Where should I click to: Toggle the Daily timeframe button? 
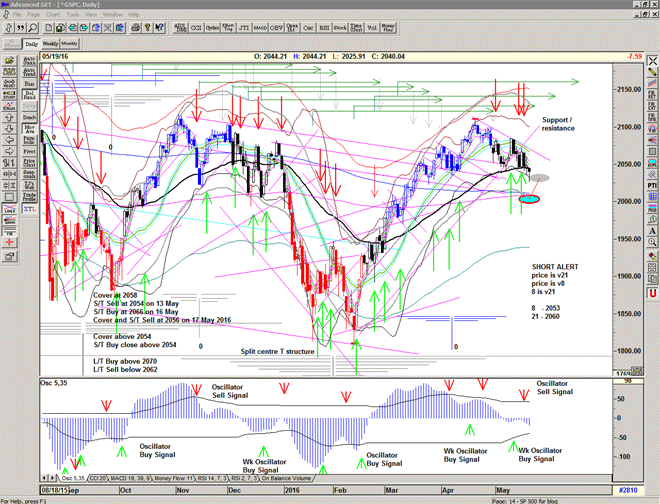[30, 45]
